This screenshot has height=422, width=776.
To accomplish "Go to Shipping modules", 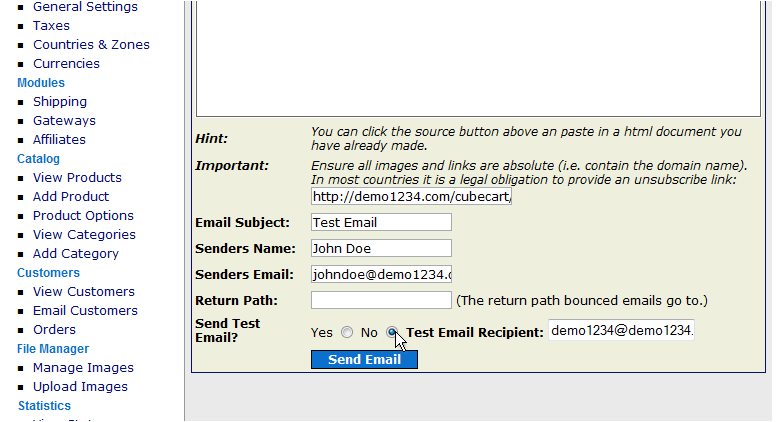I will click(x=60, y=102).
